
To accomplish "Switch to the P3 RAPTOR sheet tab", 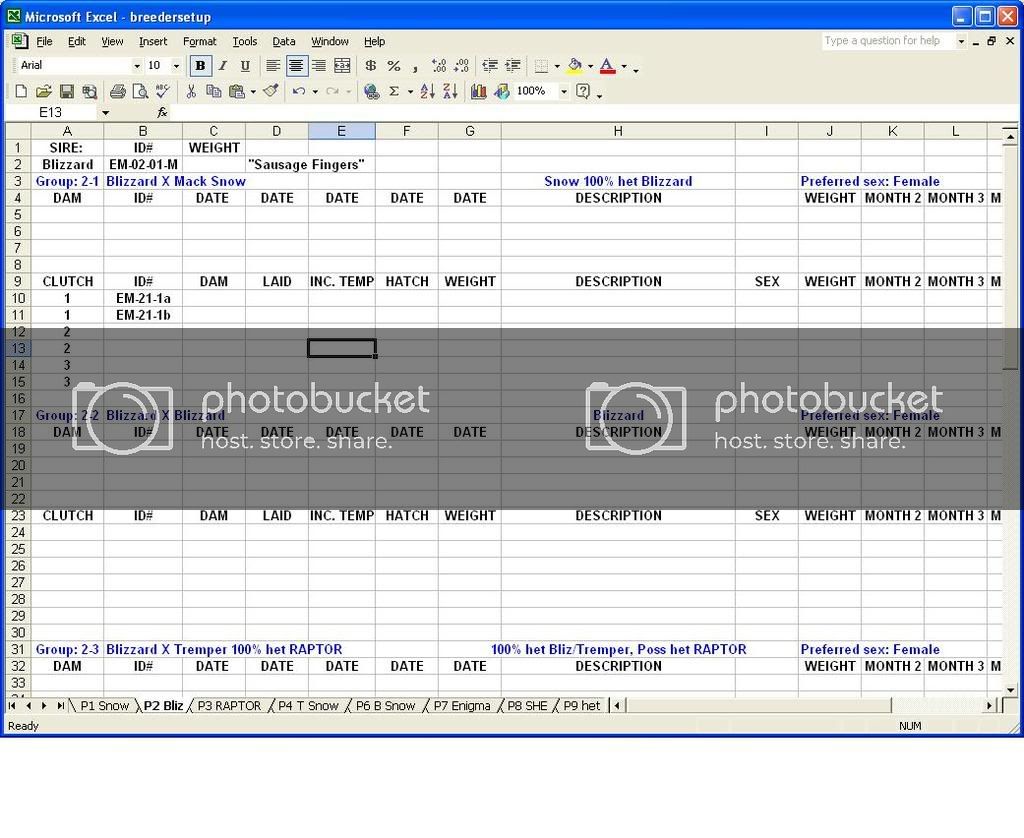I will (x=228, y=705).
